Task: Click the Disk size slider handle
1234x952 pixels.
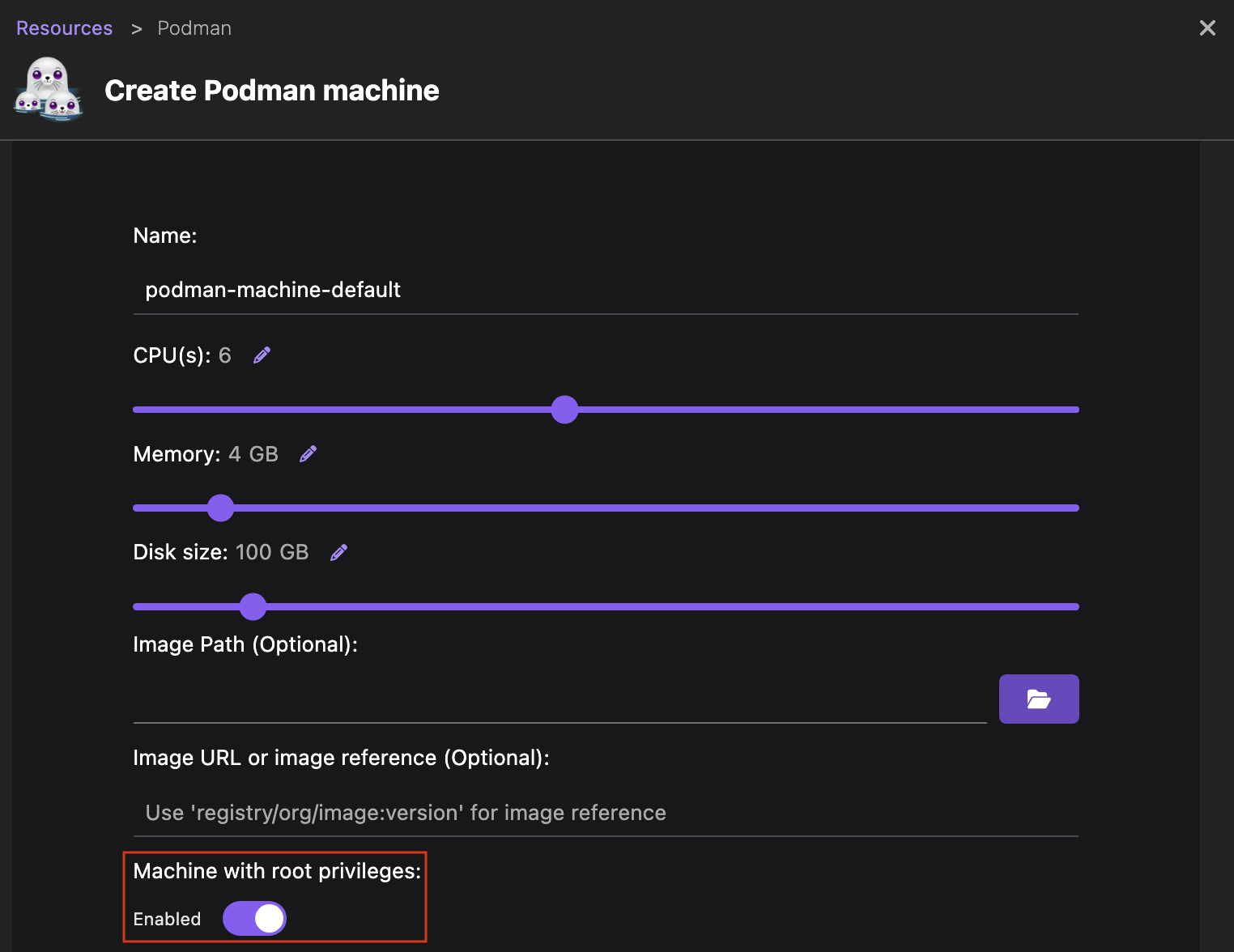Action: coord(253,606)
